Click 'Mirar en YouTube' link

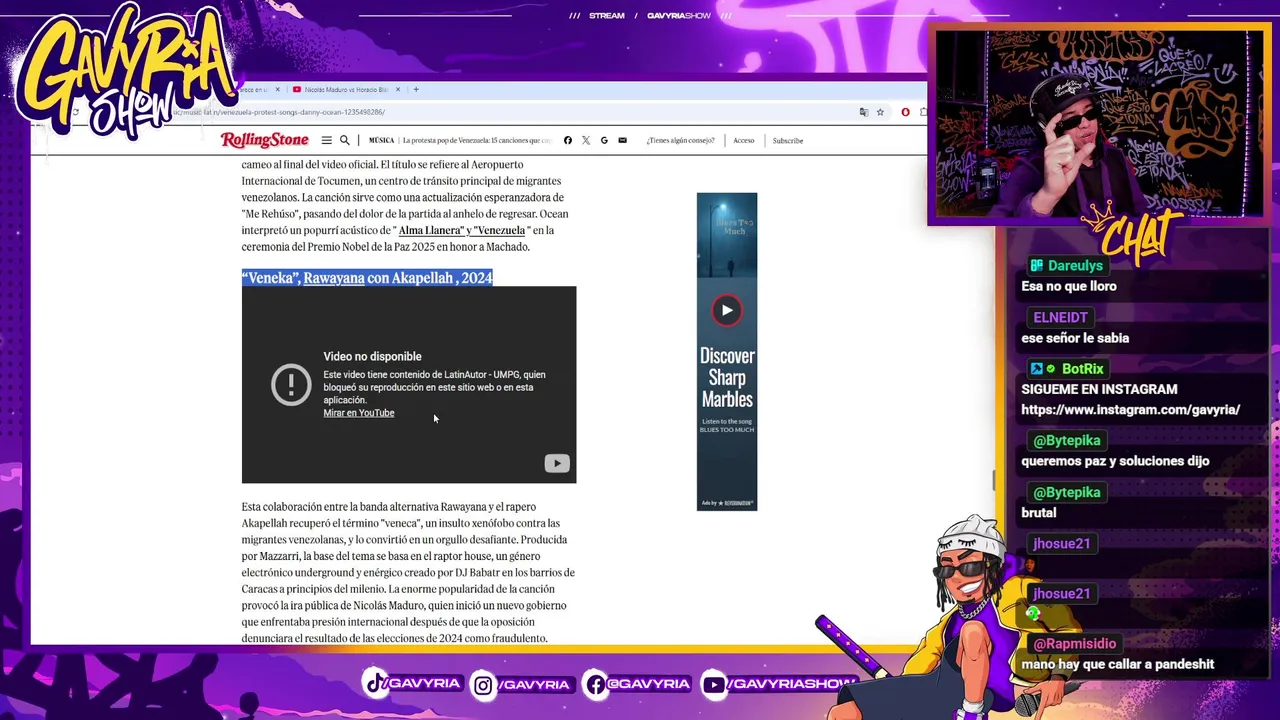359,413
